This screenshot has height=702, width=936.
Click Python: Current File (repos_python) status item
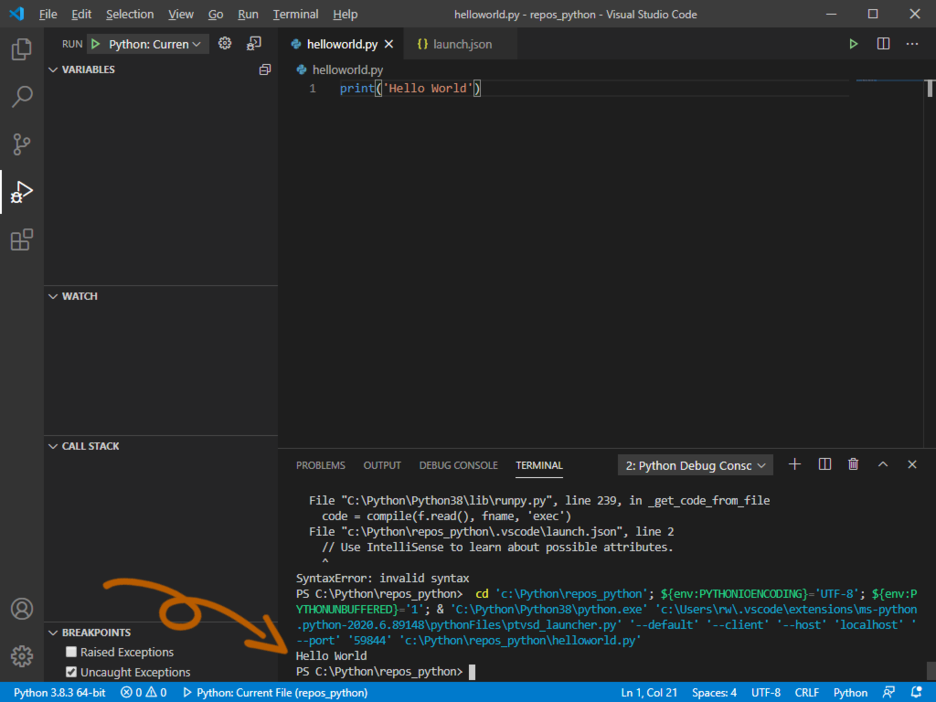pyautogui.click(x=275, y=692)
